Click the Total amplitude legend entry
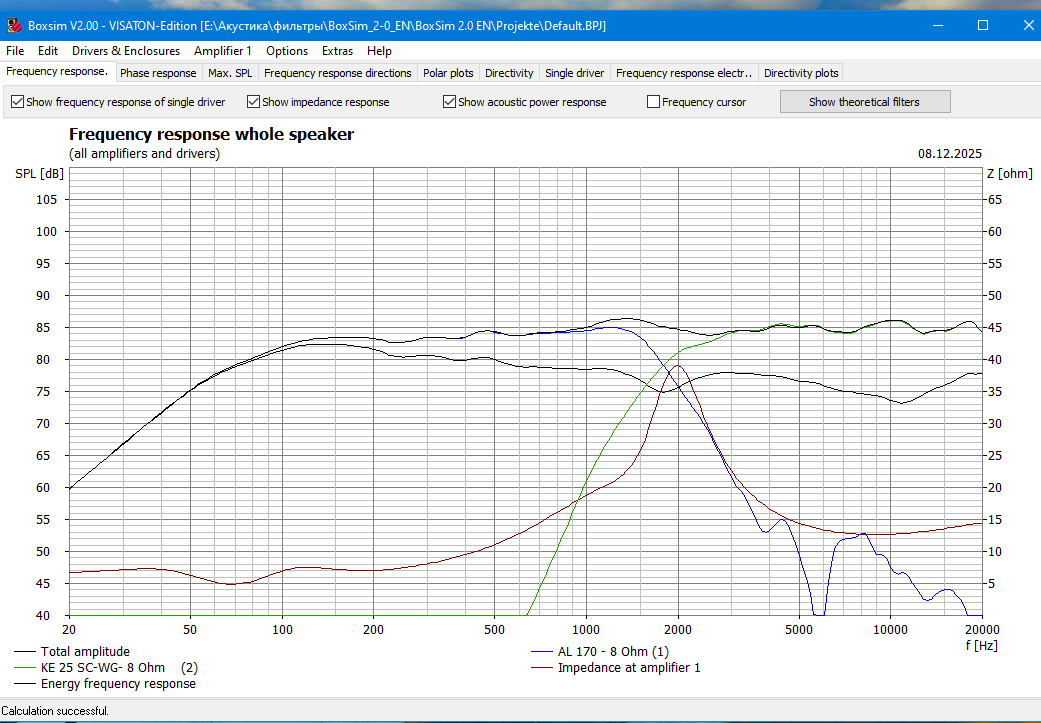 (72, 651)
